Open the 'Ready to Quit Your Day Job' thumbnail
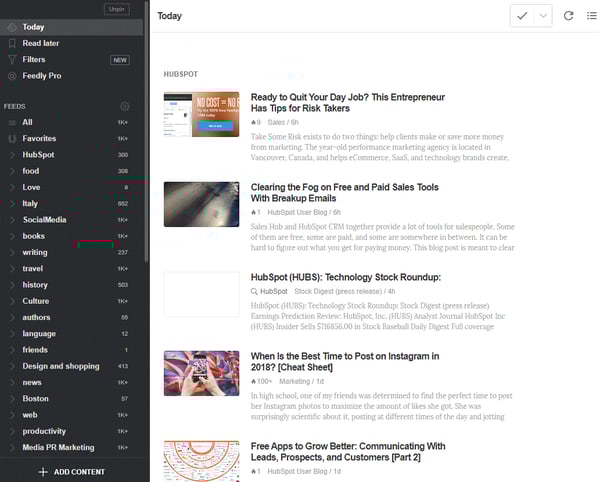This screenshot has height=482, width=600. click(201, 114)
